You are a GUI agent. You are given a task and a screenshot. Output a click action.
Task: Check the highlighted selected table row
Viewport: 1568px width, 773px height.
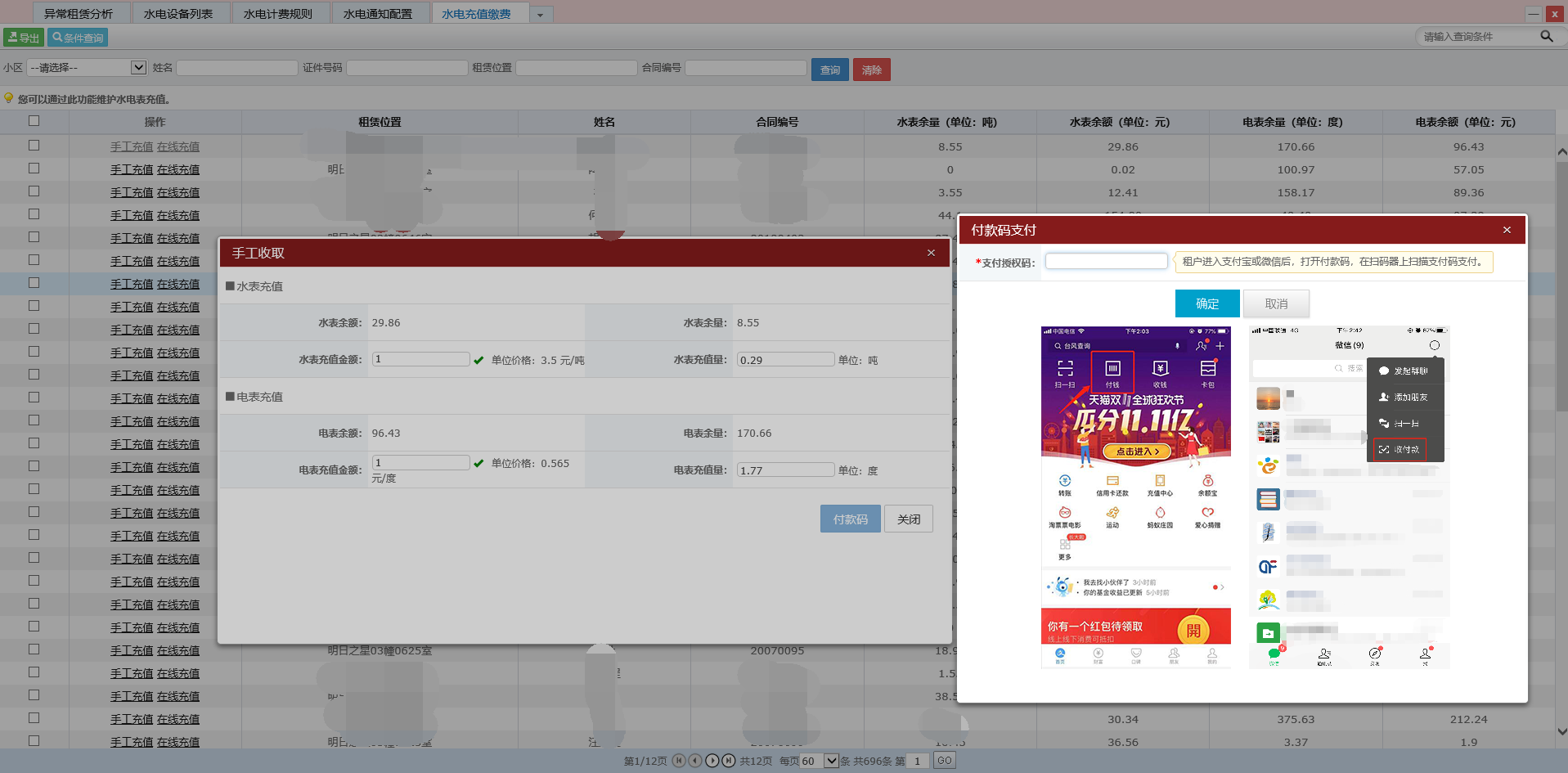point(34,282)
